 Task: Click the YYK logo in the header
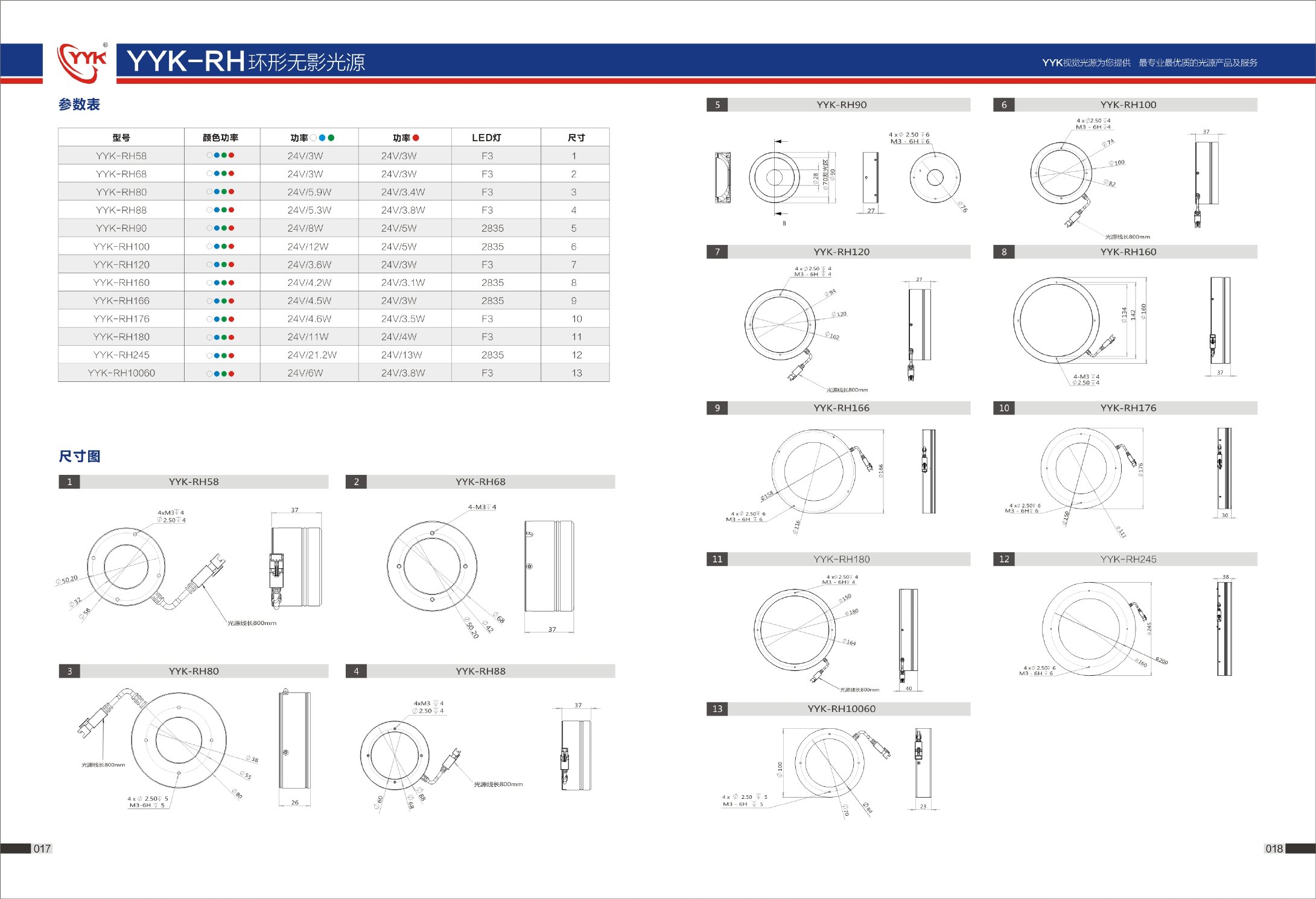point(82,63)
